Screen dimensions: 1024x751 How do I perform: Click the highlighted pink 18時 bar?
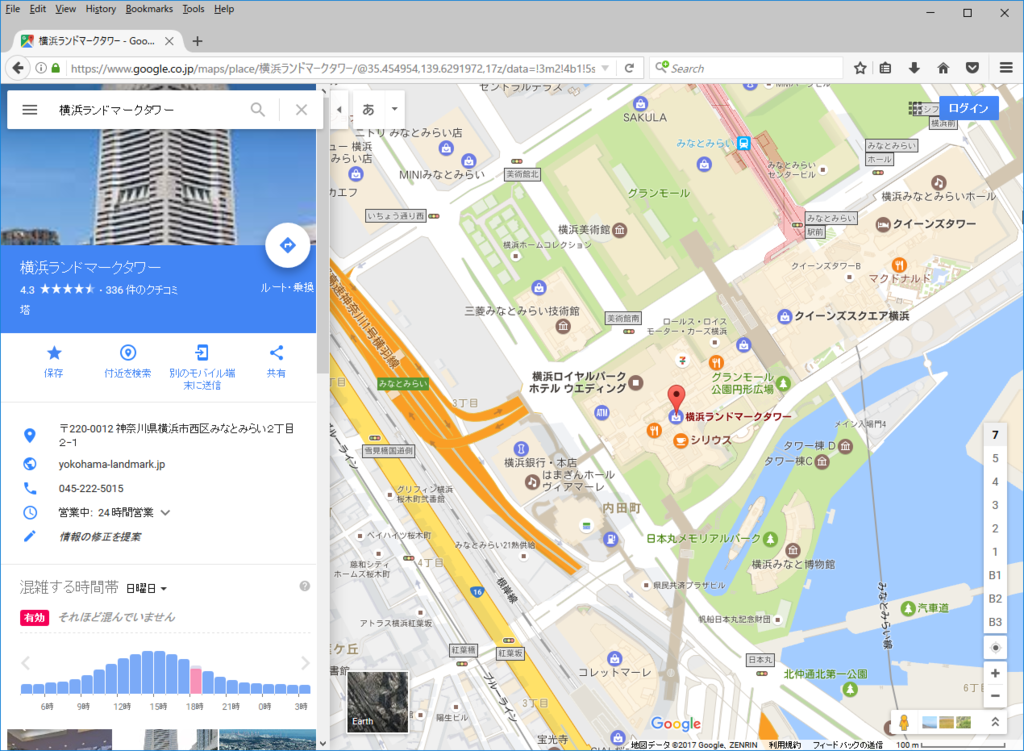pyautogui.click(x=195, y=680)
